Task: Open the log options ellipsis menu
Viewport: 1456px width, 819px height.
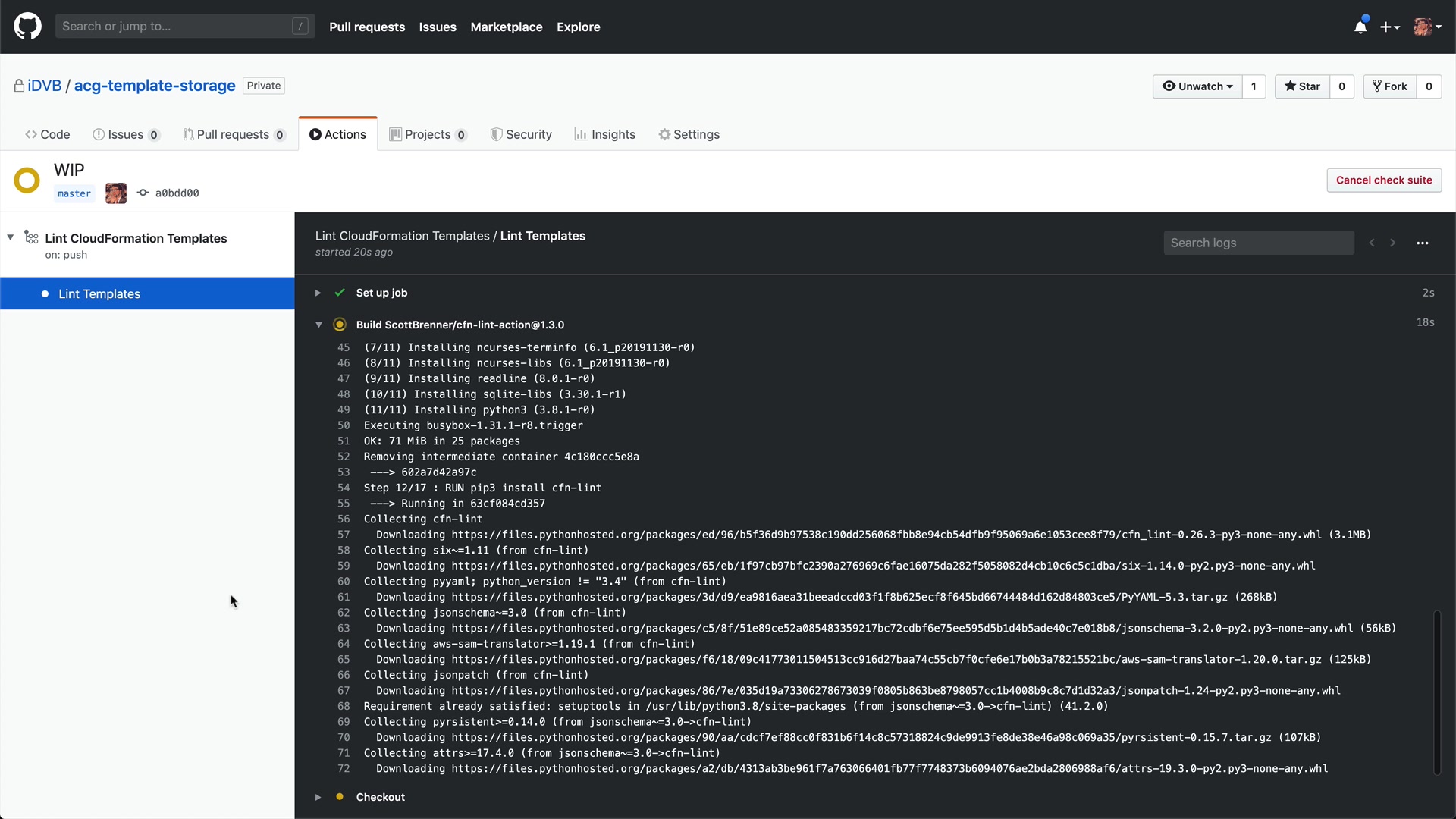Action: click(x=1422, y=243)
